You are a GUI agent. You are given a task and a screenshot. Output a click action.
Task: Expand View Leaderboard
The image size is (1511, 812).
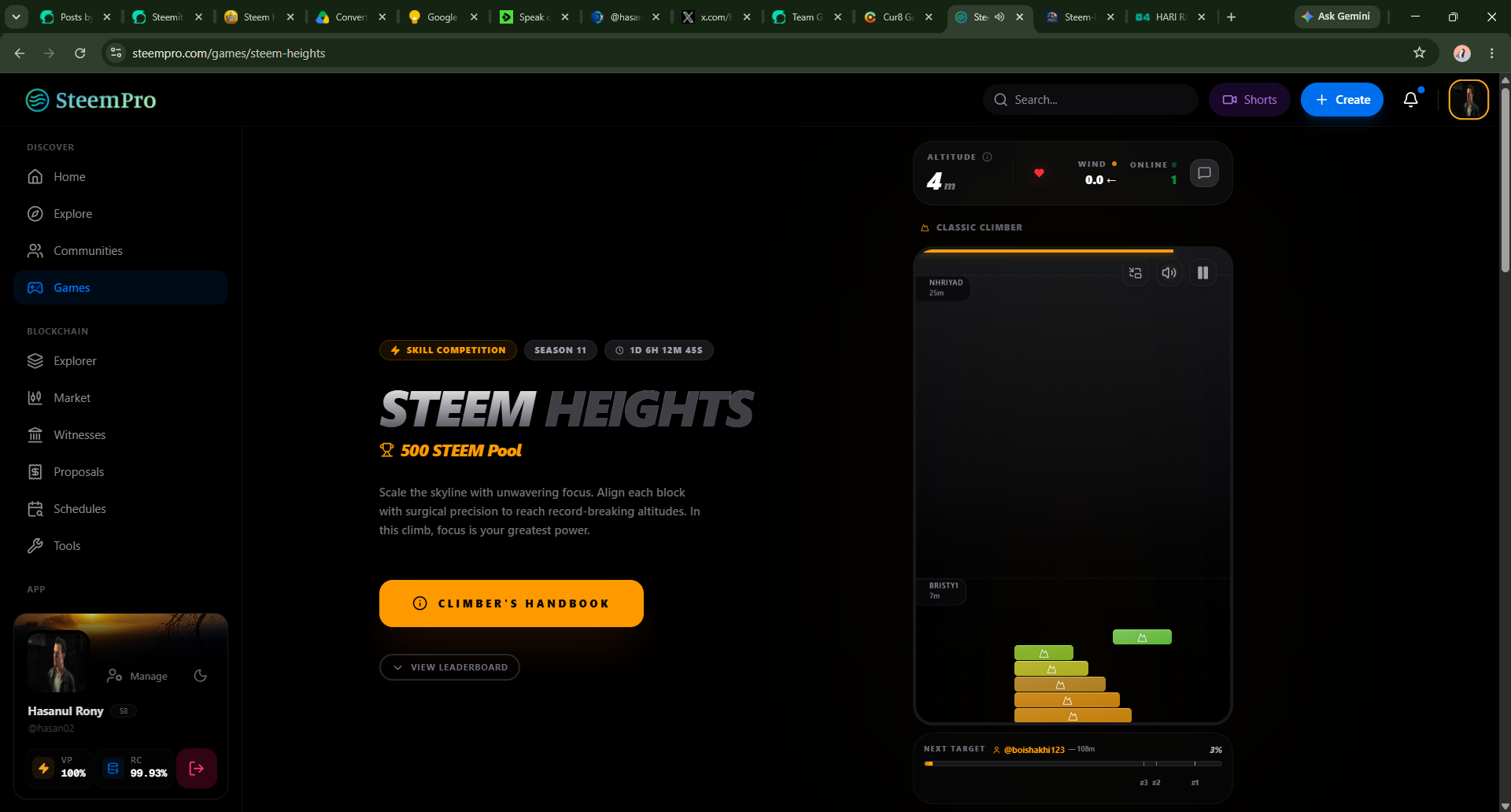(449, 667)
